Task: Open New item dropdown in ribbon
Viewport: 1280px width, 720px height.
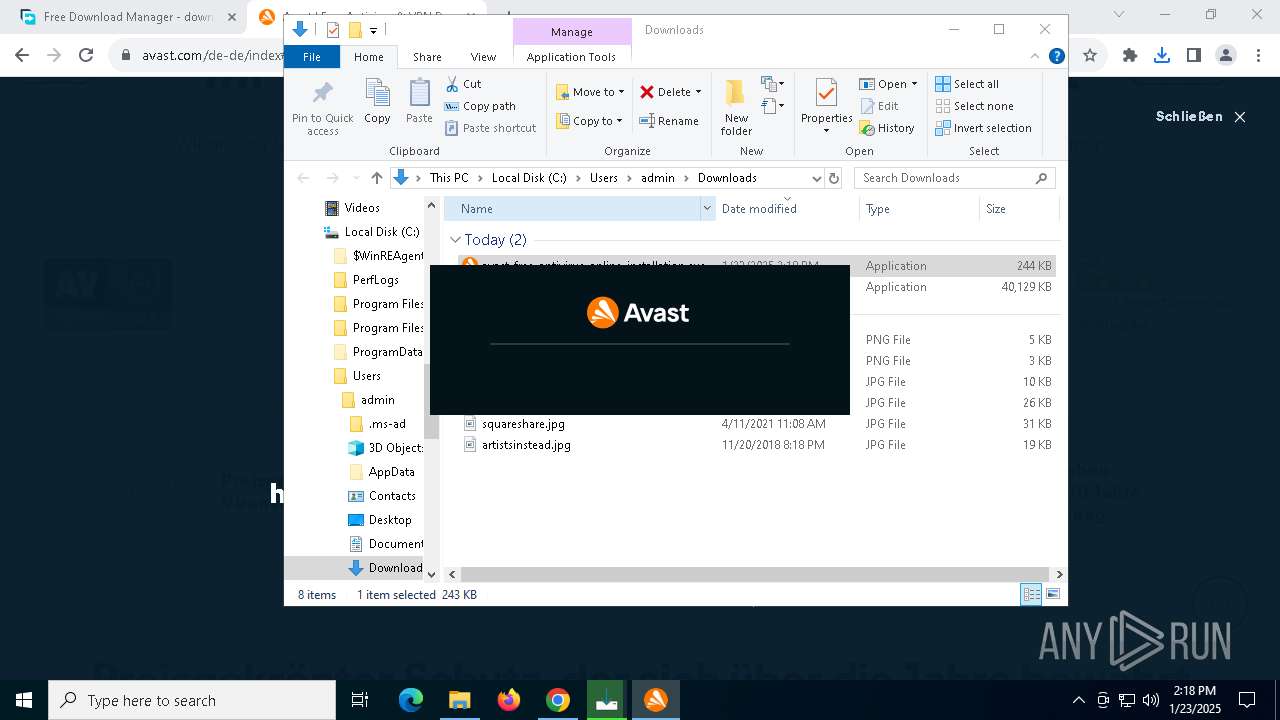Action: 772,84
